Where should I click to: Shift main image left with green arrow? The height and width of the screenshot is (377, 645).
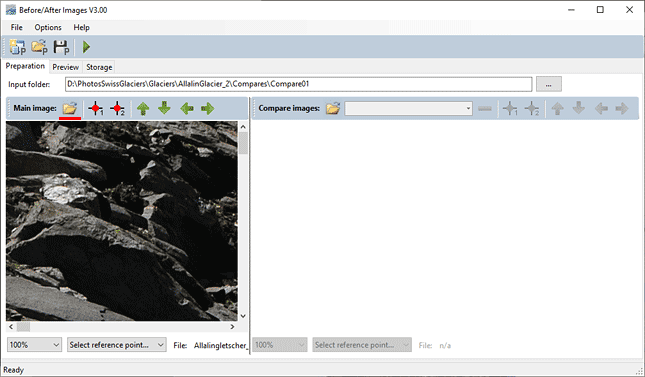click(x=187, y=109)
